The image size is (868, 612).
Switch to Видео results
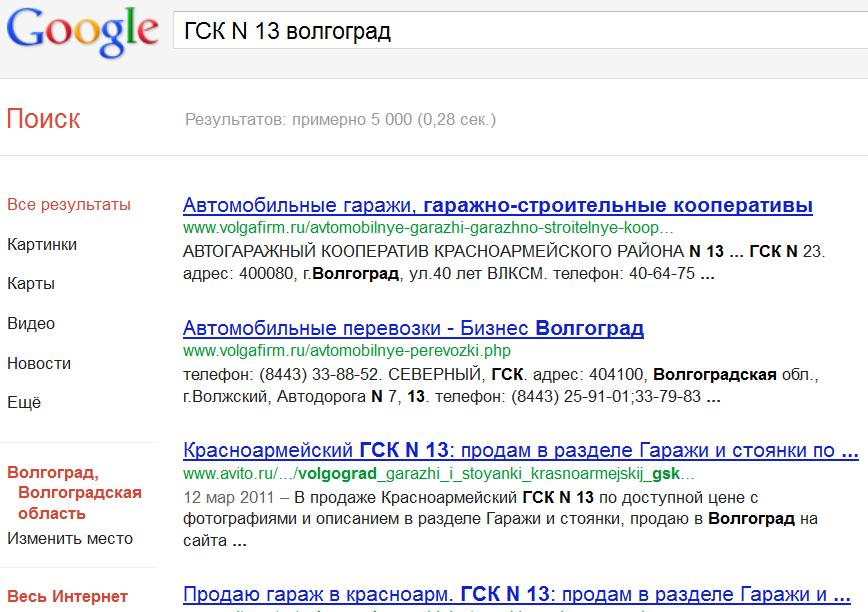pyautogui.click(x=31, y=324)
